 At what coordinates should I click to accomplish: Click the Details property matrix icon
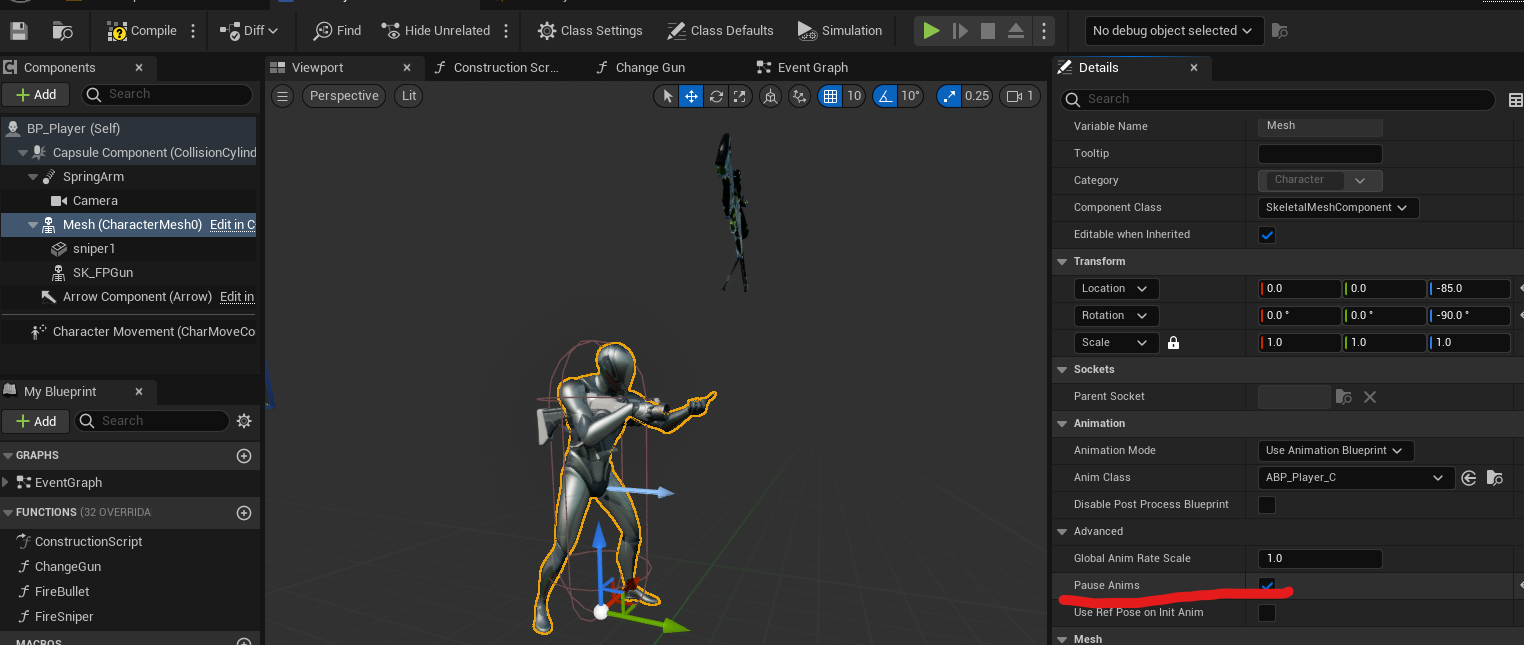(1515, 100)
